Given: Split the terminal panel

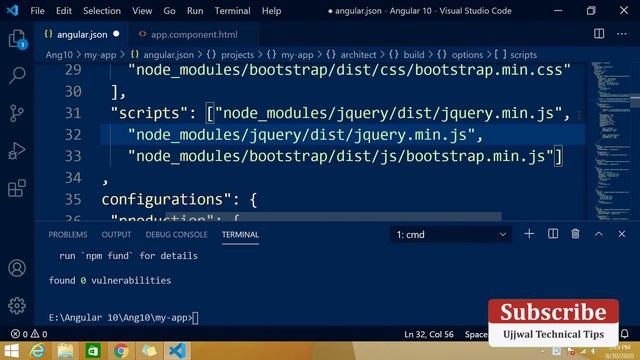Looking at the screenshot, I should pyautogui.click(x=553, y=234).
